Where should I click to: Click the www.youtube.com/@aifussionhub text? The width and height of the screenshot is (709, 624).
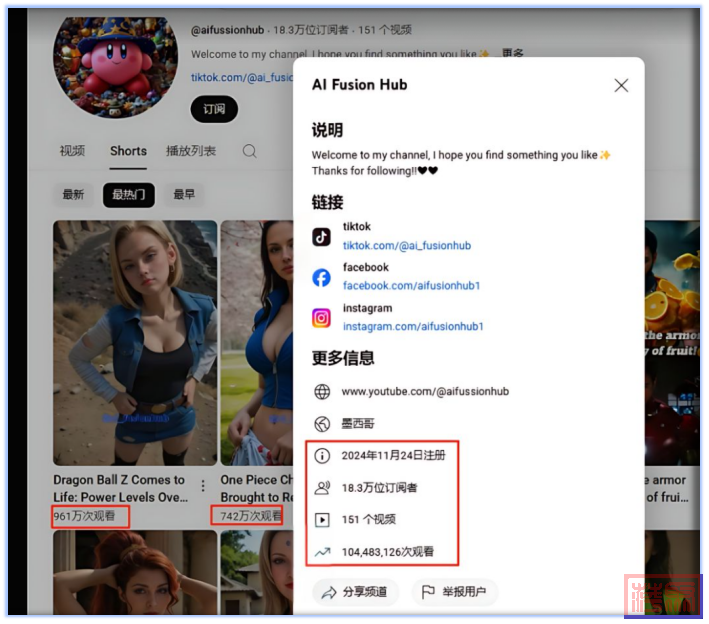[425, 392]
